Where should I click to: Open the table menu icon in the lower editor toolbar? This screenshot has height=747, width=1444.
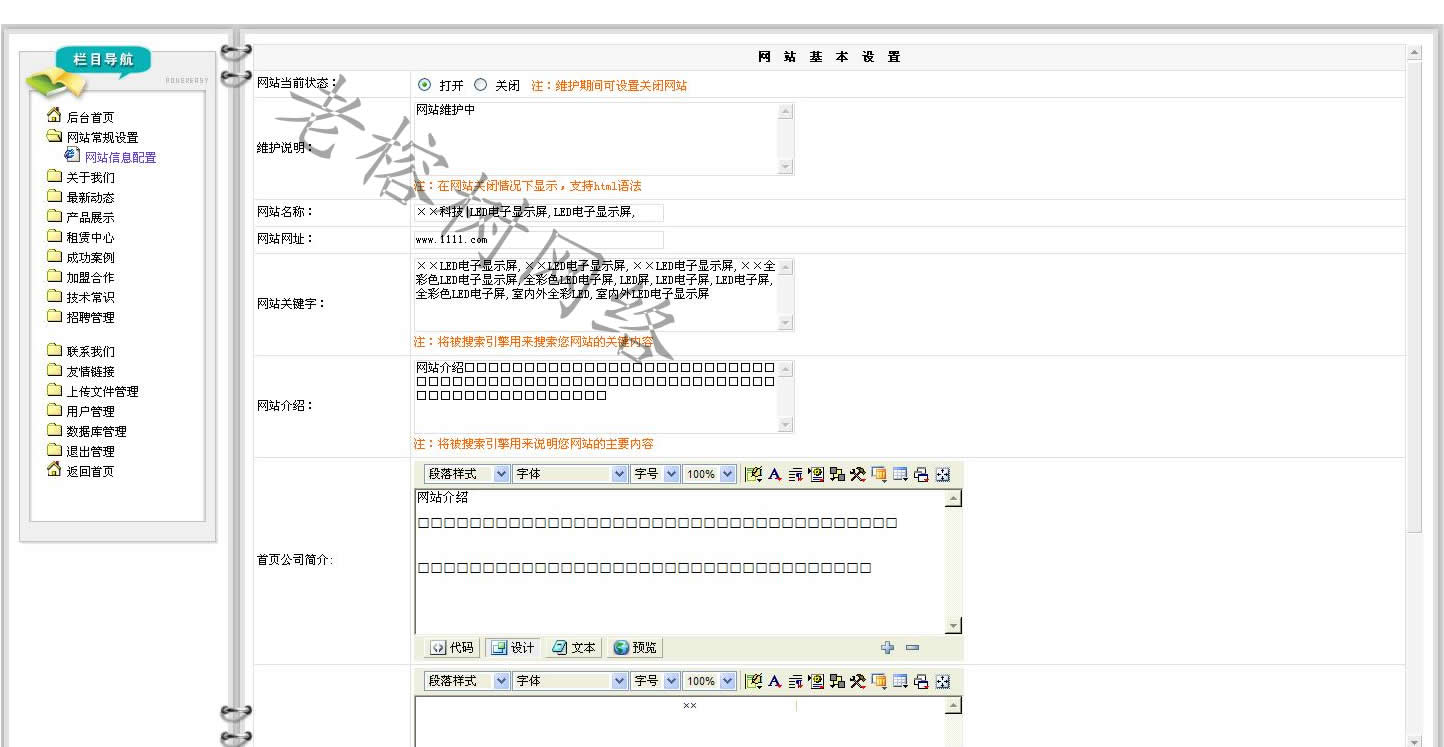pyautogui.click(x=900, y=681)
